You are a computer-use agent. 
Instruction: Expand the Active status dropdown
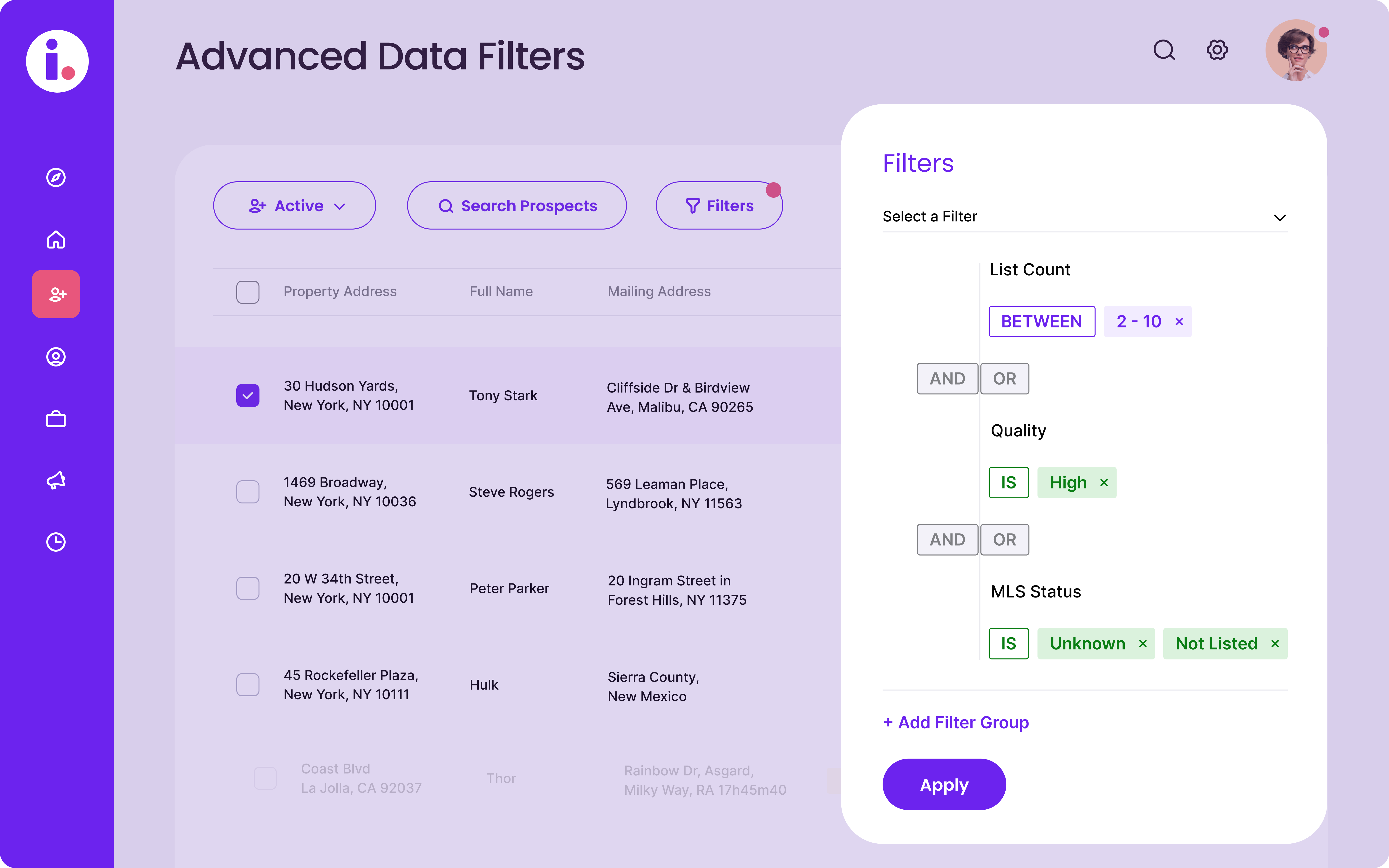point(294,205)
